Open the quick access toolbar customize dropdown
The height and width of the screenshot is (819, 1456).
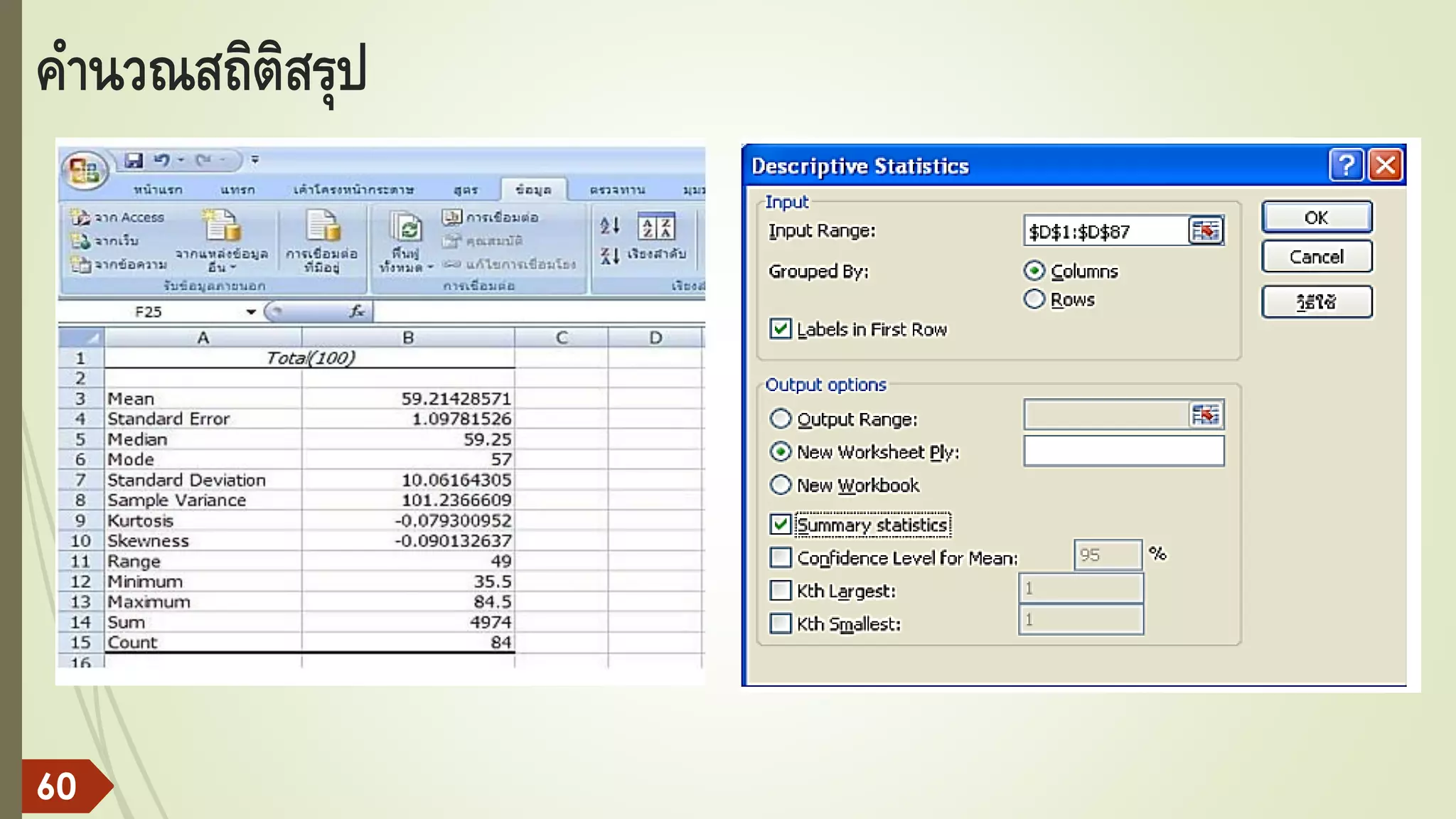coord(255,161)
